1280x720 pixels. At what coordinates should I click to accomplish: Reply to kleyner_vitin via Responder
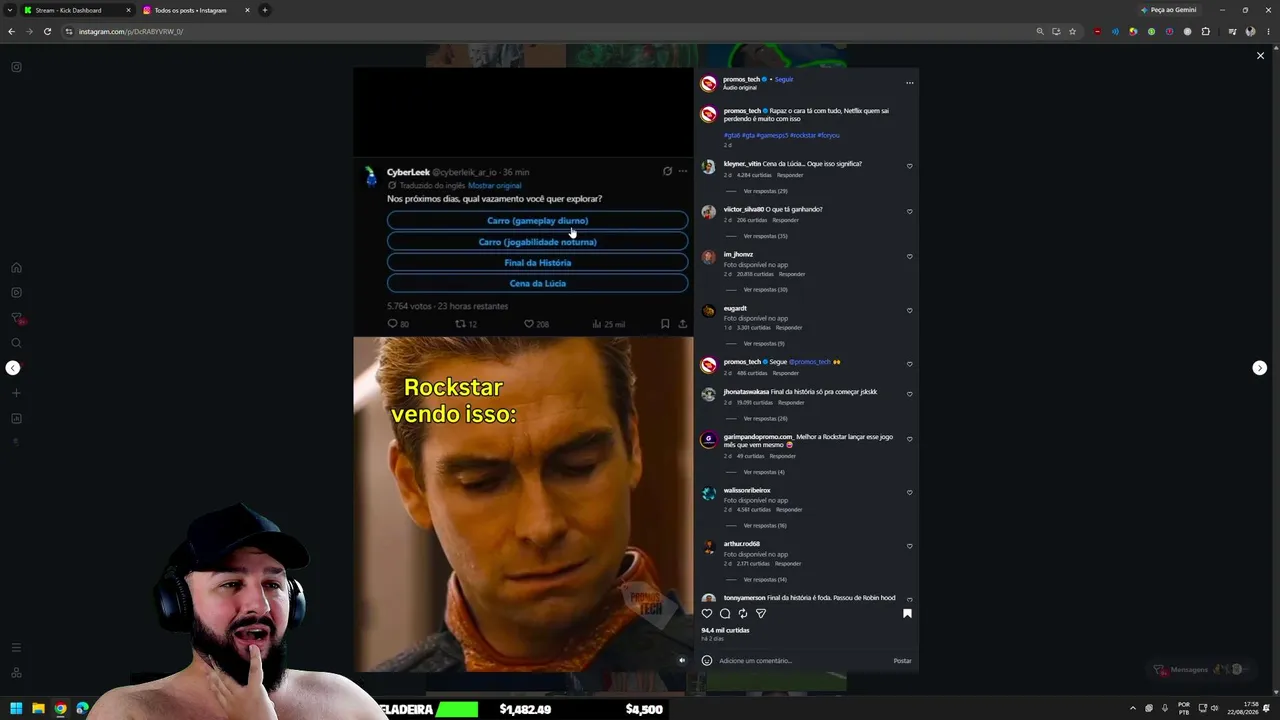790,175
